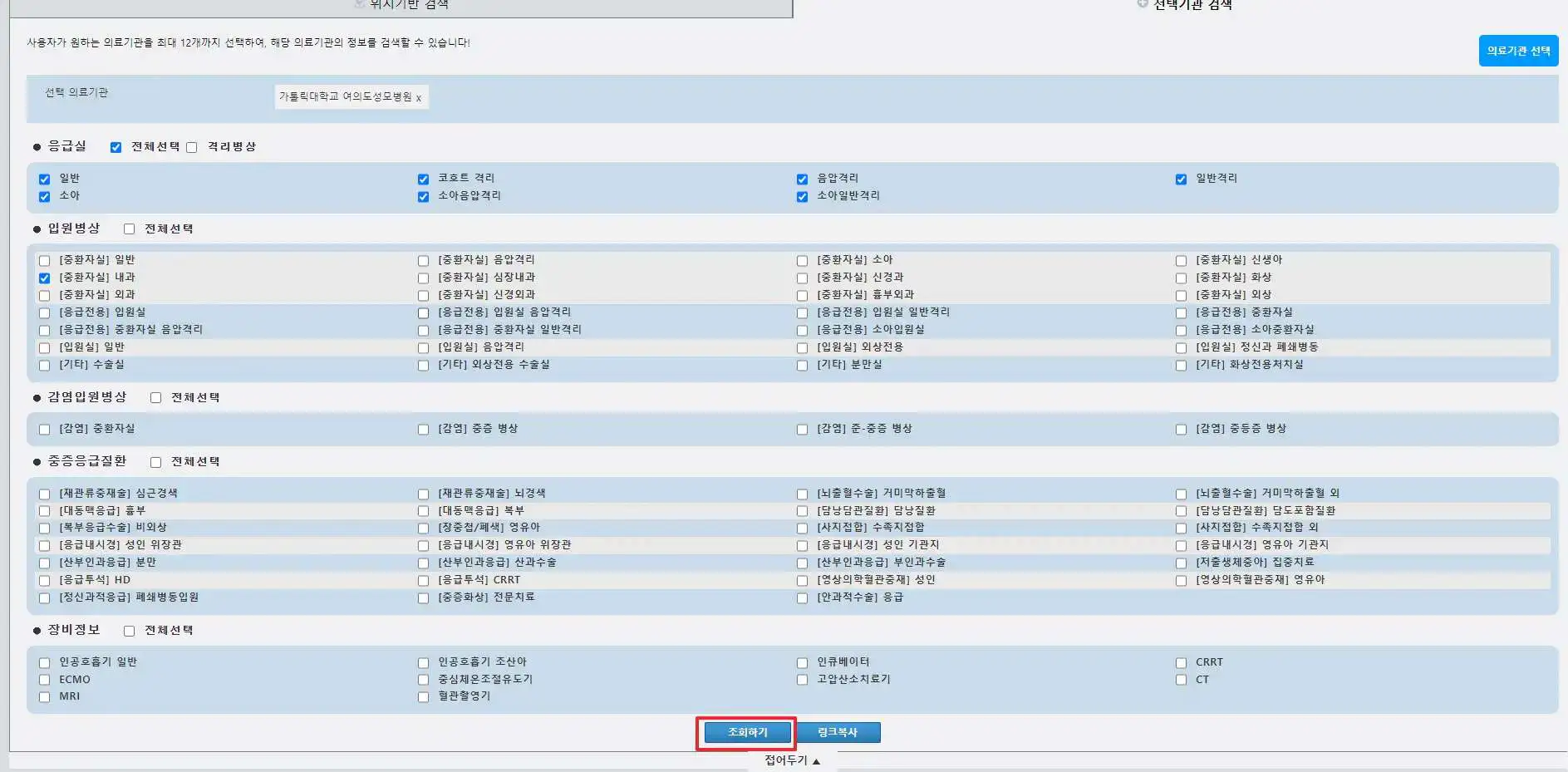This screenshot has width=1568, height=772.
Task: Check [안과적수술] 응급 checkbox
Action: [x=802, y=597]
